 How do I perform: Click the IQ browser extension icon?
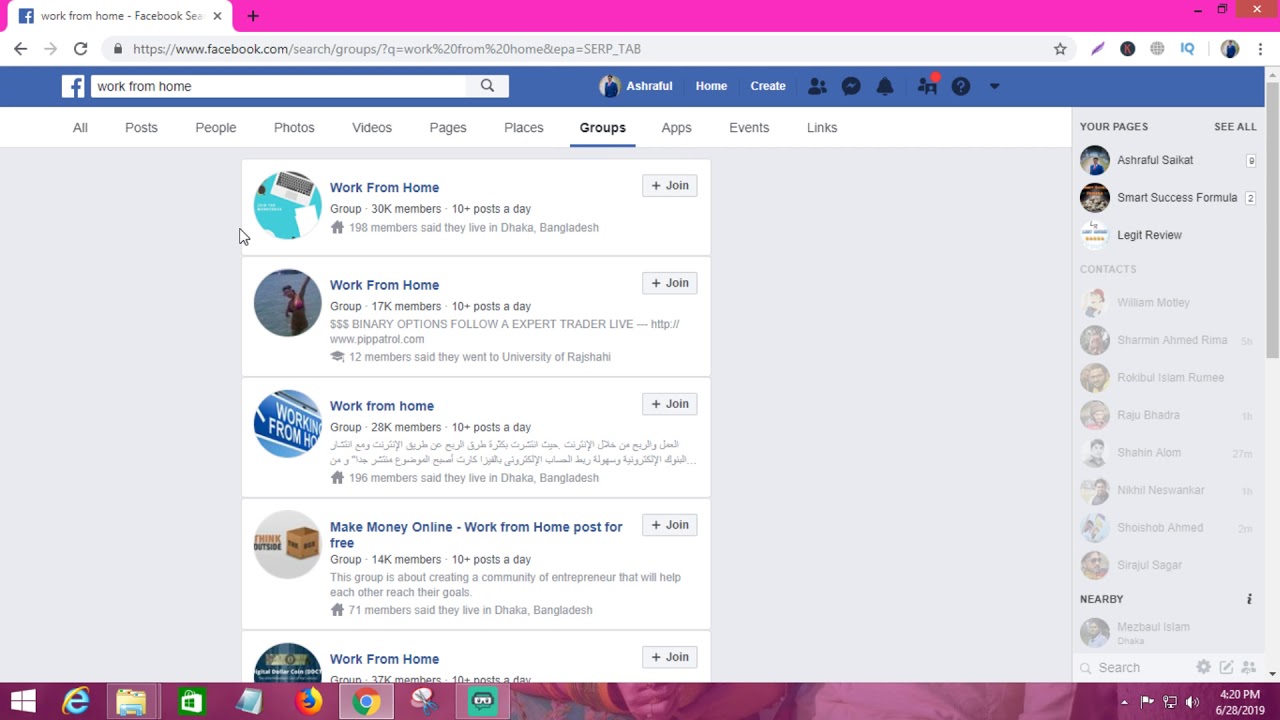click(1187, 48)
